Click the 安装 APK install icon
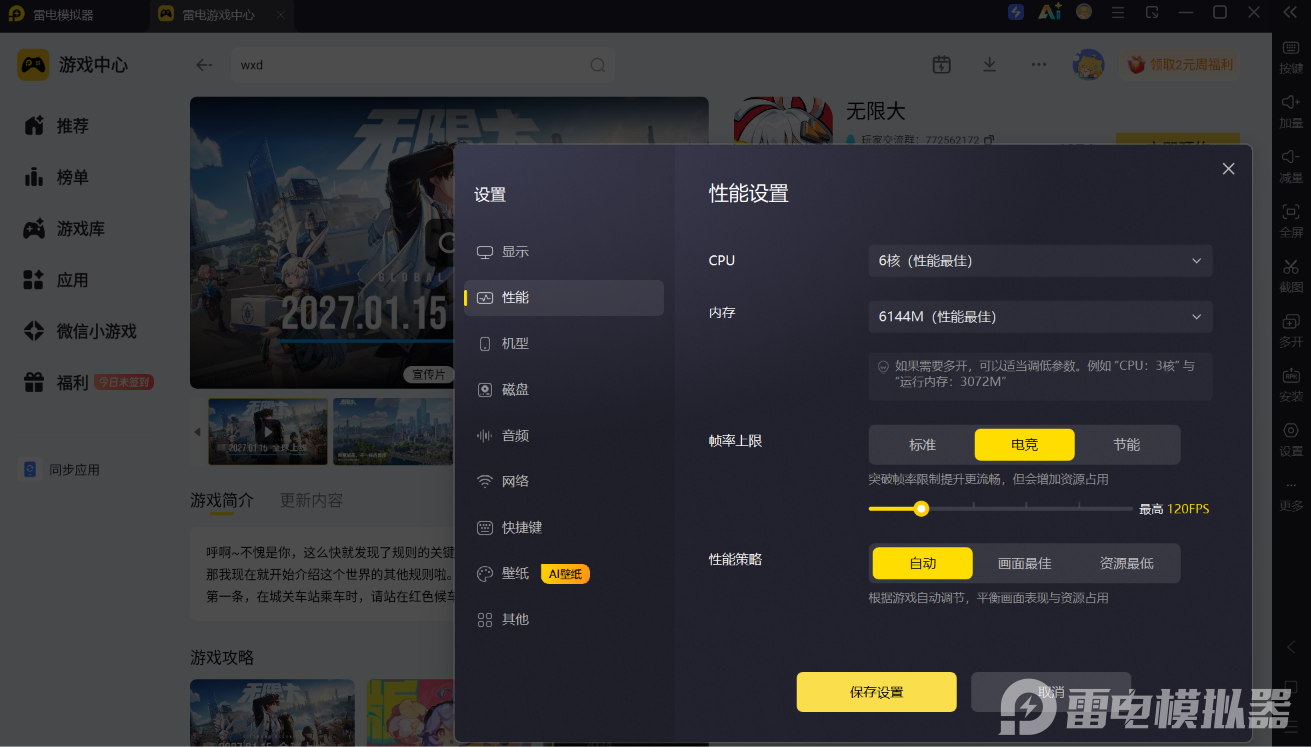Image resolution: width=1311 pixels, height=747 pixels. coord(1291,376)
